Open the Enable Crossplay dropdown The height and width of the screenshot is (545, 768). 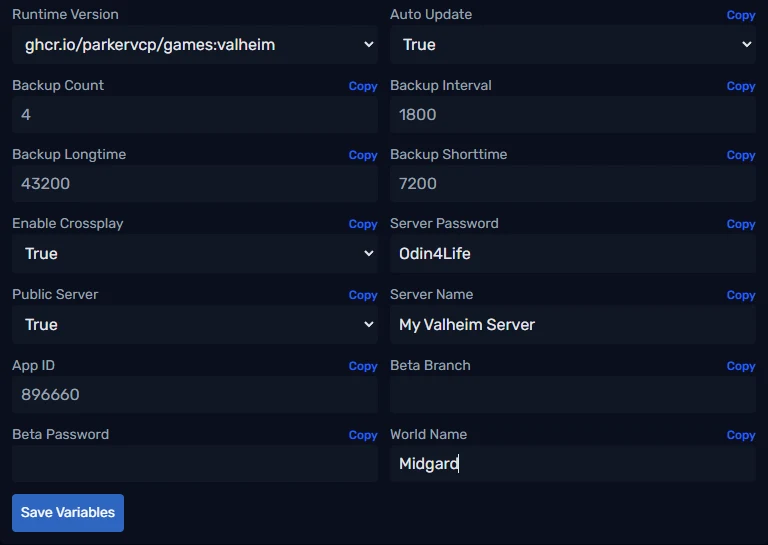point(195,254)
